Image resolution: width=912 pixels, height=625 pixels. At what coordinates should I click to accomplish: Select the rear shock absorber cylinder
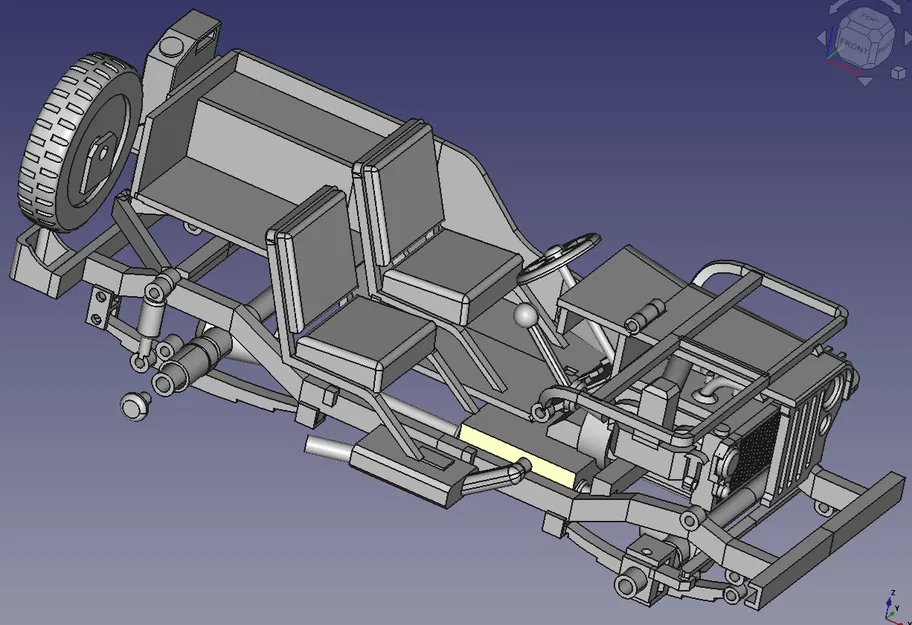pyautogui.click(x=150, y=320)
